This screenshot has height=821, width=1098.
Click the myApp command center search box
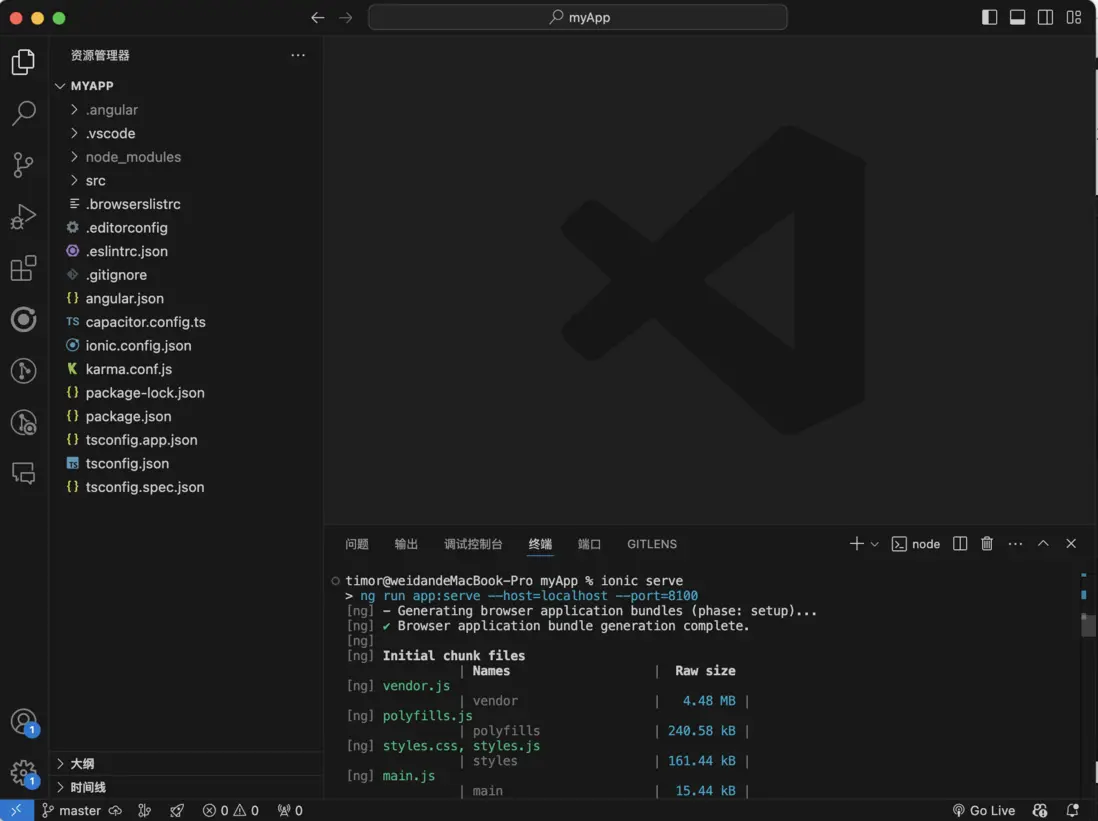[578, 17]
